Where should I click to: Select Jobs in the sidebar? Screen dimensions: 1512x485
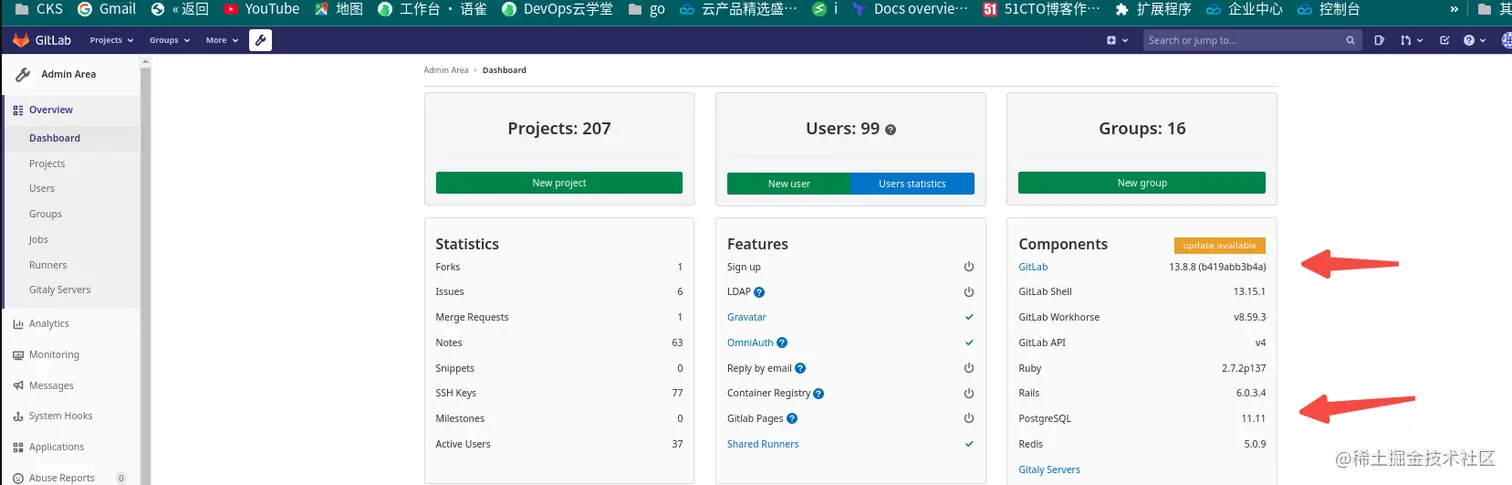(38, 240)
